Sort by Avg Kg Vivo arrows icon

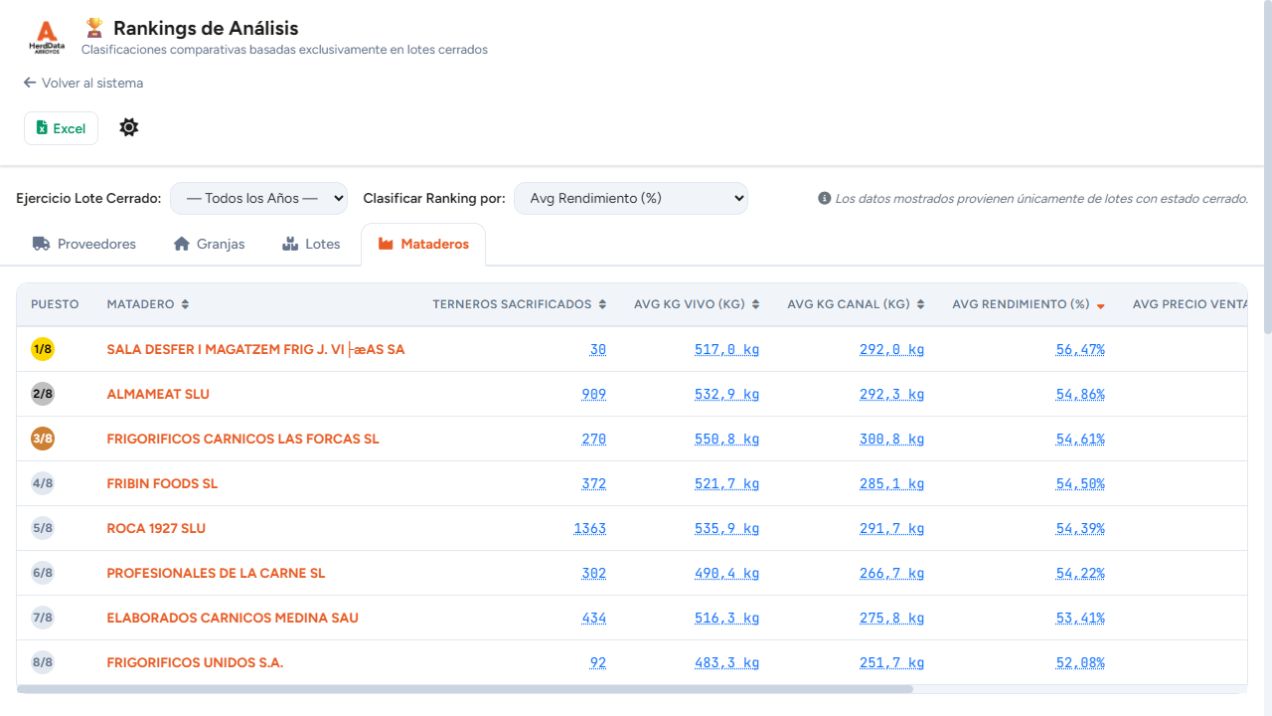tap(756, 304)
